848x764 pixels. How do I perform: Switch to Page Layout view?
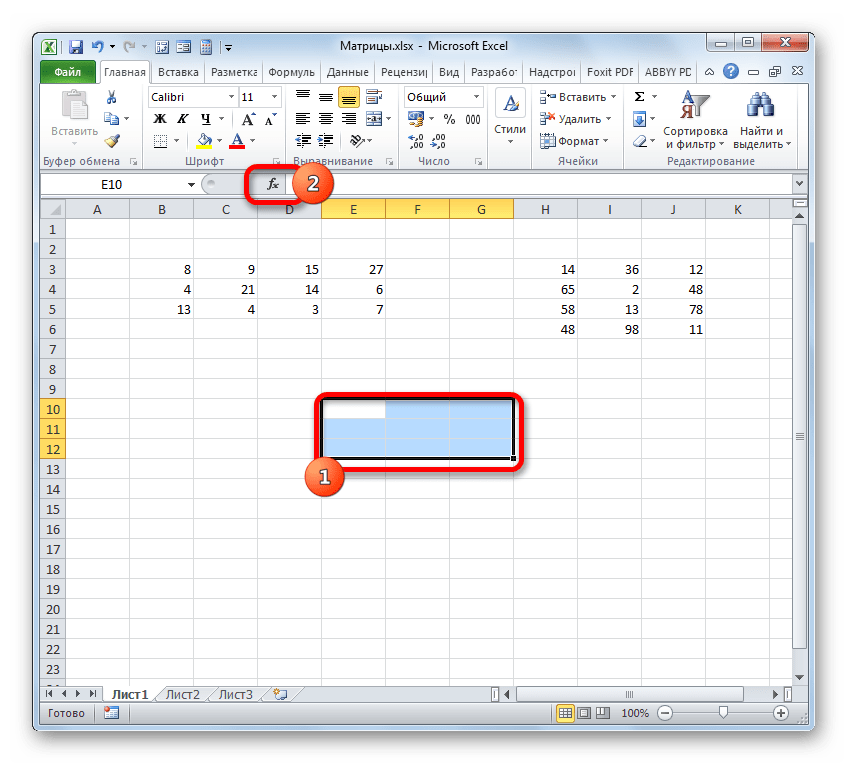coord(584,713)
